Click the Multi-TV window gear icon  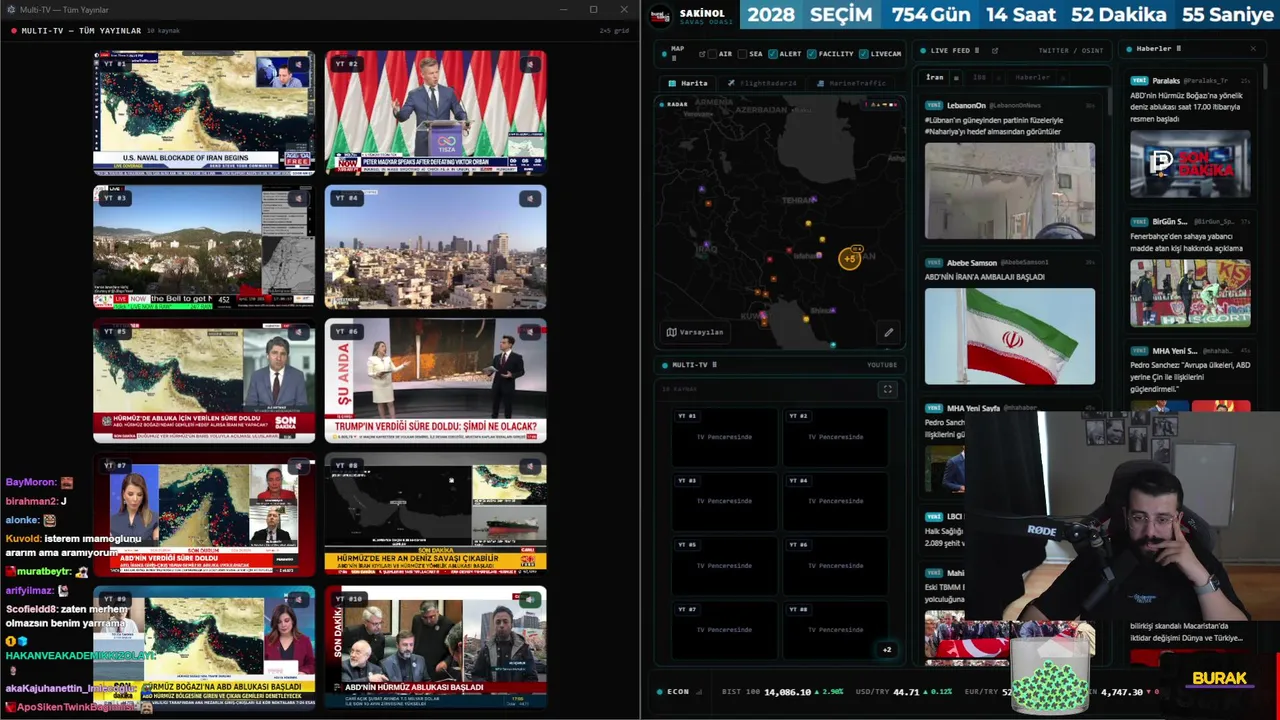click(11, 10)
